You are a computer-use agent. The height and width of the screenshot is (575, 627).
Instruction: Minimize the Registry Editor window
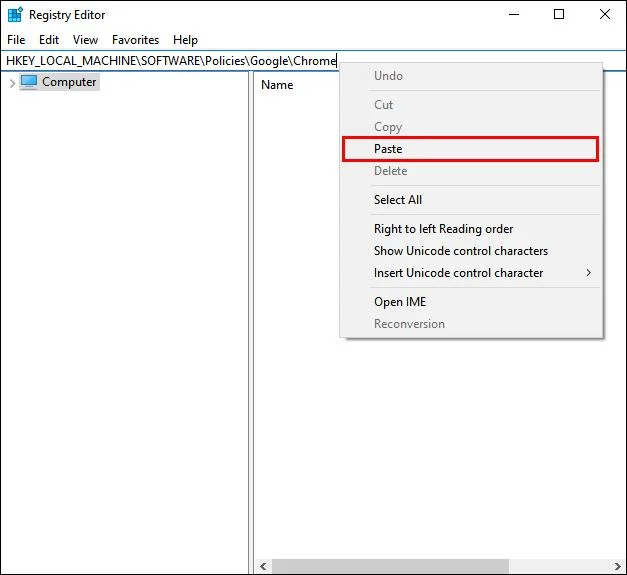(x=514, y=14)
